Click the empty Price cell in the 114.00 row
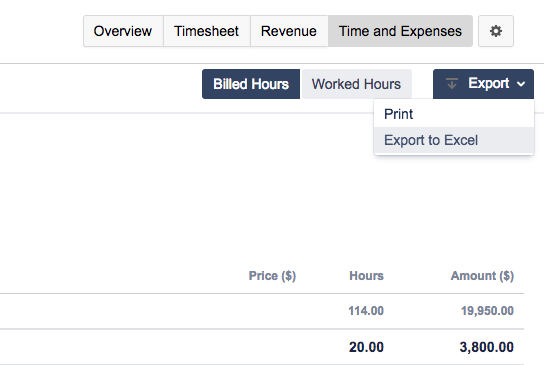Viewport: 544px width, 365px height. coord(272,311)
